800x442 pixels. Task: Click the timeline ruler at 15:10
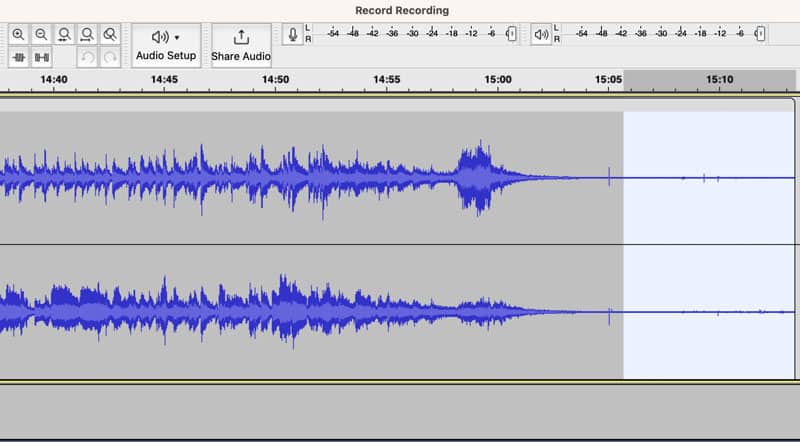(719, 80)
